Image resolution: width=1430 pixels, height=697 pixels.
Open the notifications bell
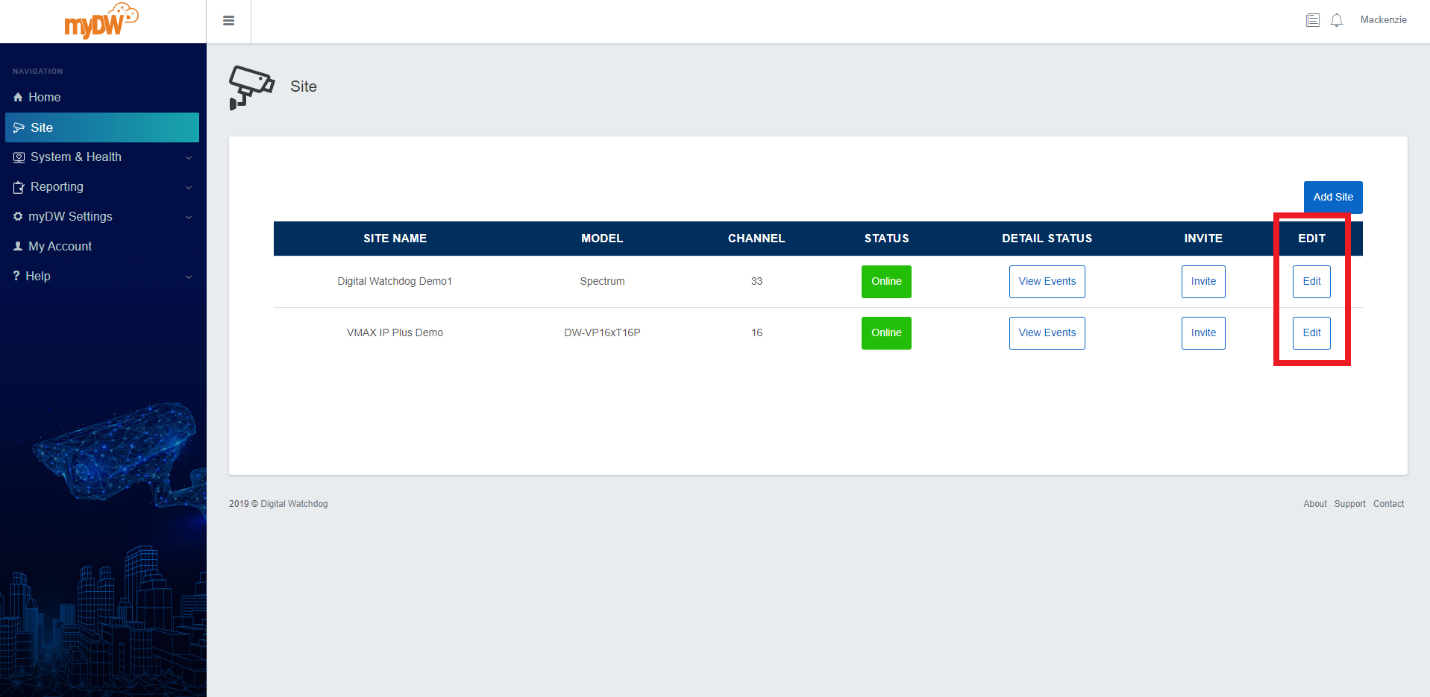tap(1337, 20)
